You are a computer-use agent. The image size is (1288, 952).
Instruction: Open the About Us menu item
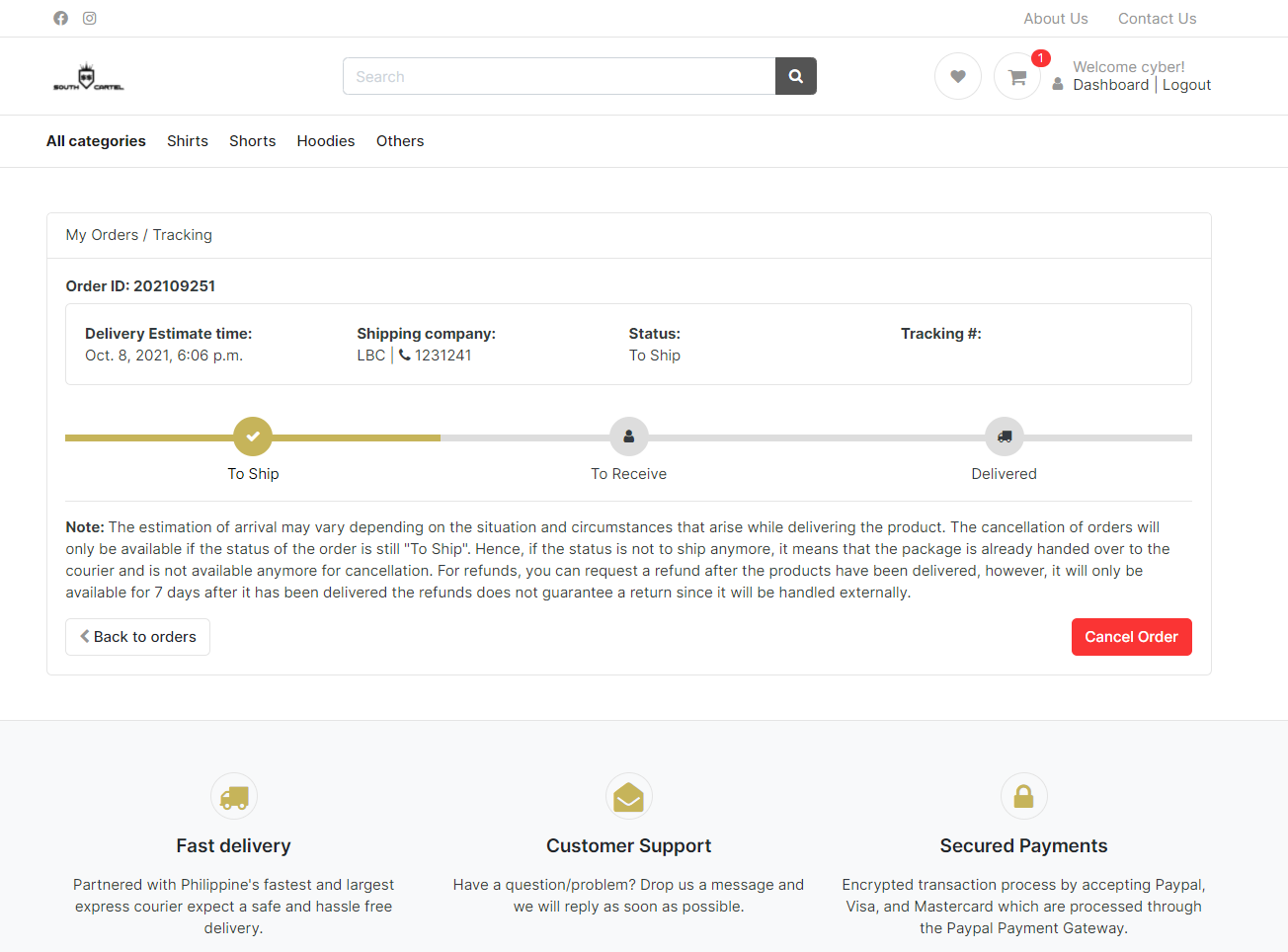tap(1056, 18)
